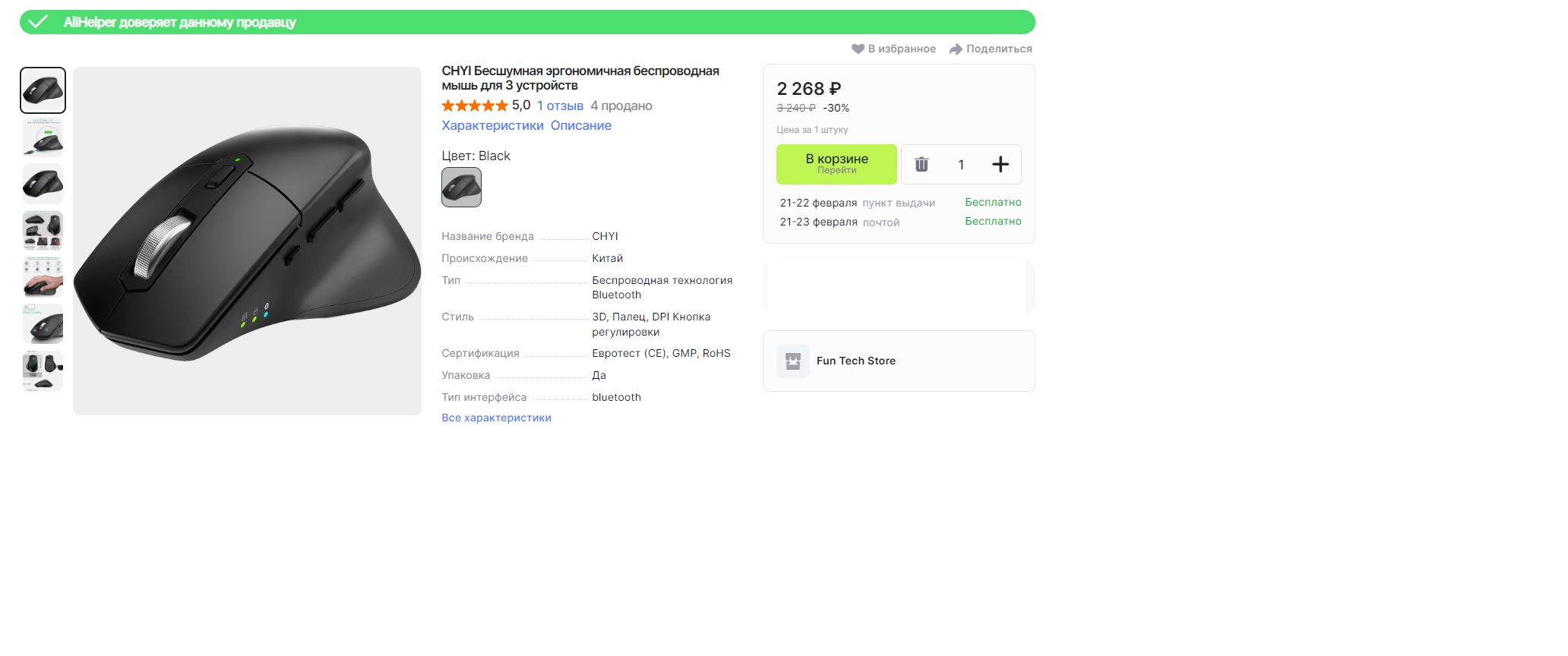
Task: Open the fourth thumbnail with multiple views
Action: (43, 231)
